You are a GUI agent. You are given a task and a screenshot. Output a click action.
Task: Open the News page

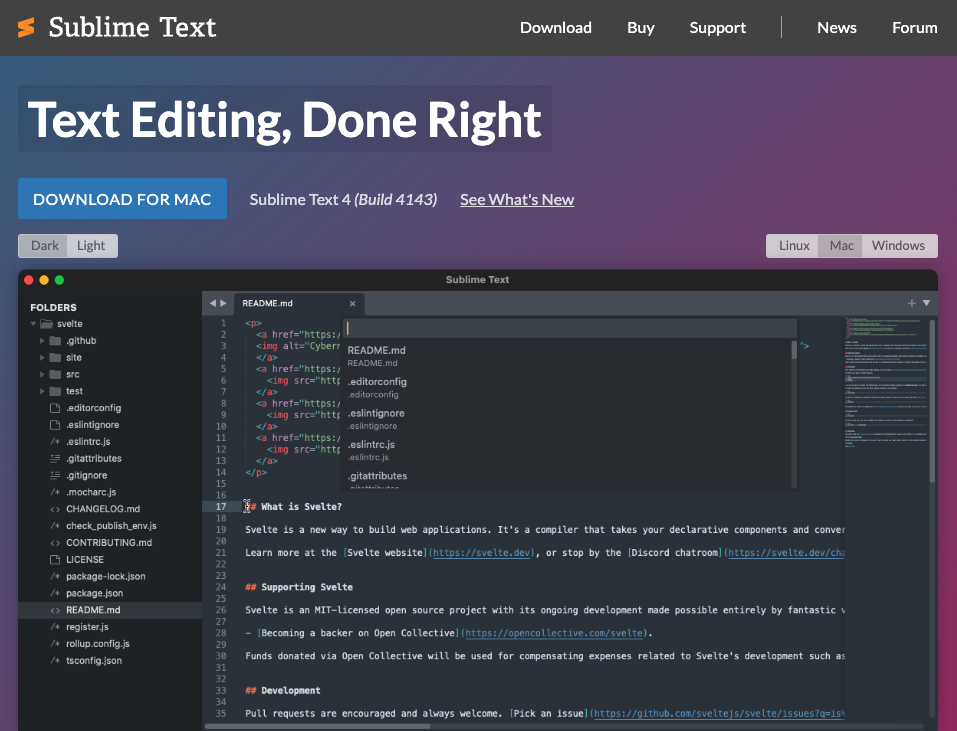click(837, 27)
